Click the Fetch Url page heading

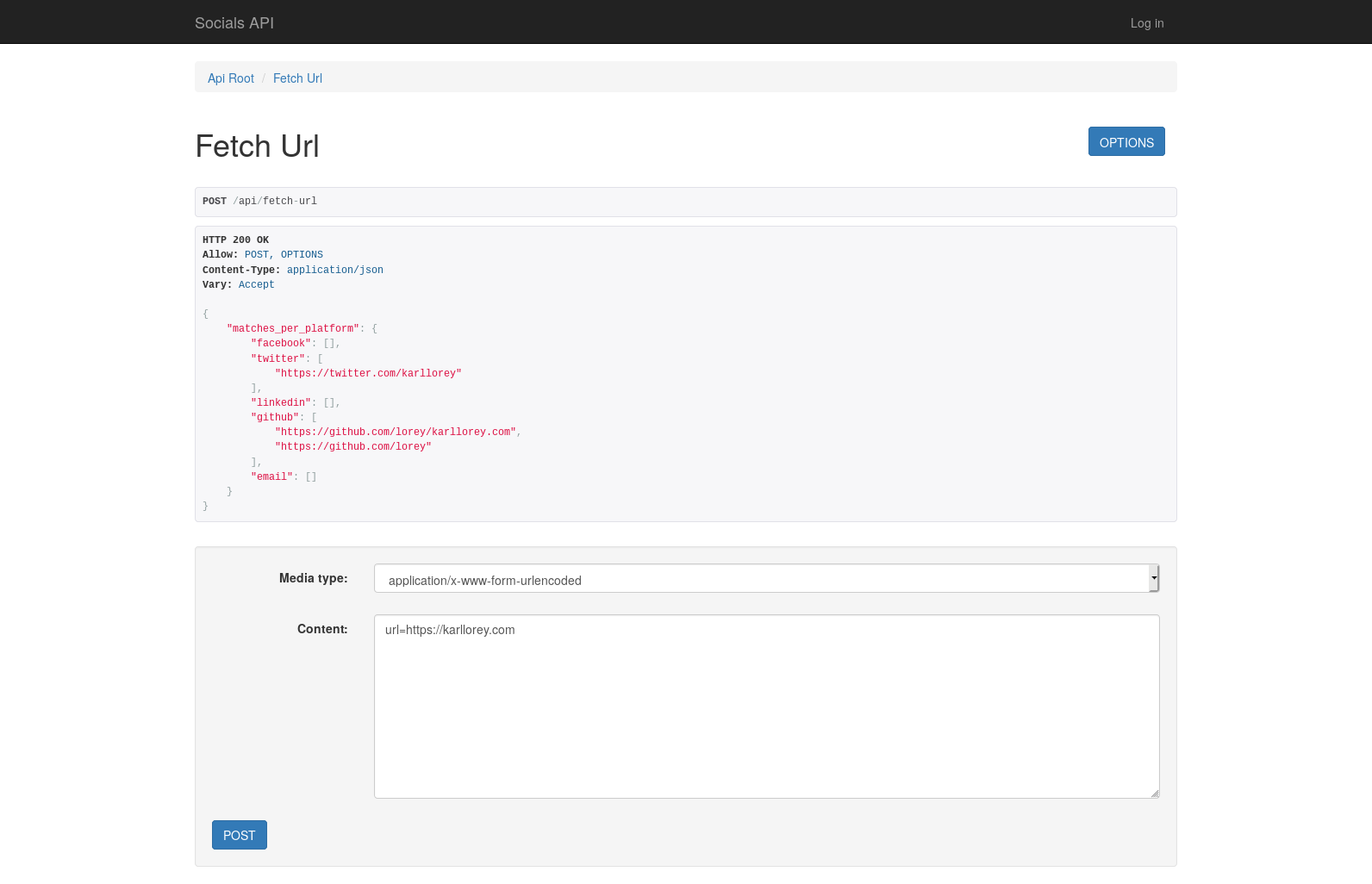pos(258,146)
